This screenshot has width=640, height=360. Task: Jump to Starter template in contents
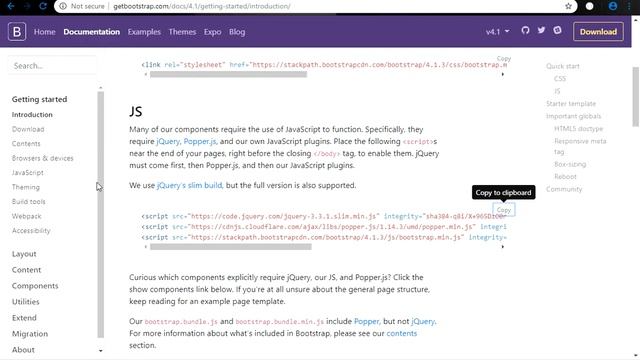571,104
